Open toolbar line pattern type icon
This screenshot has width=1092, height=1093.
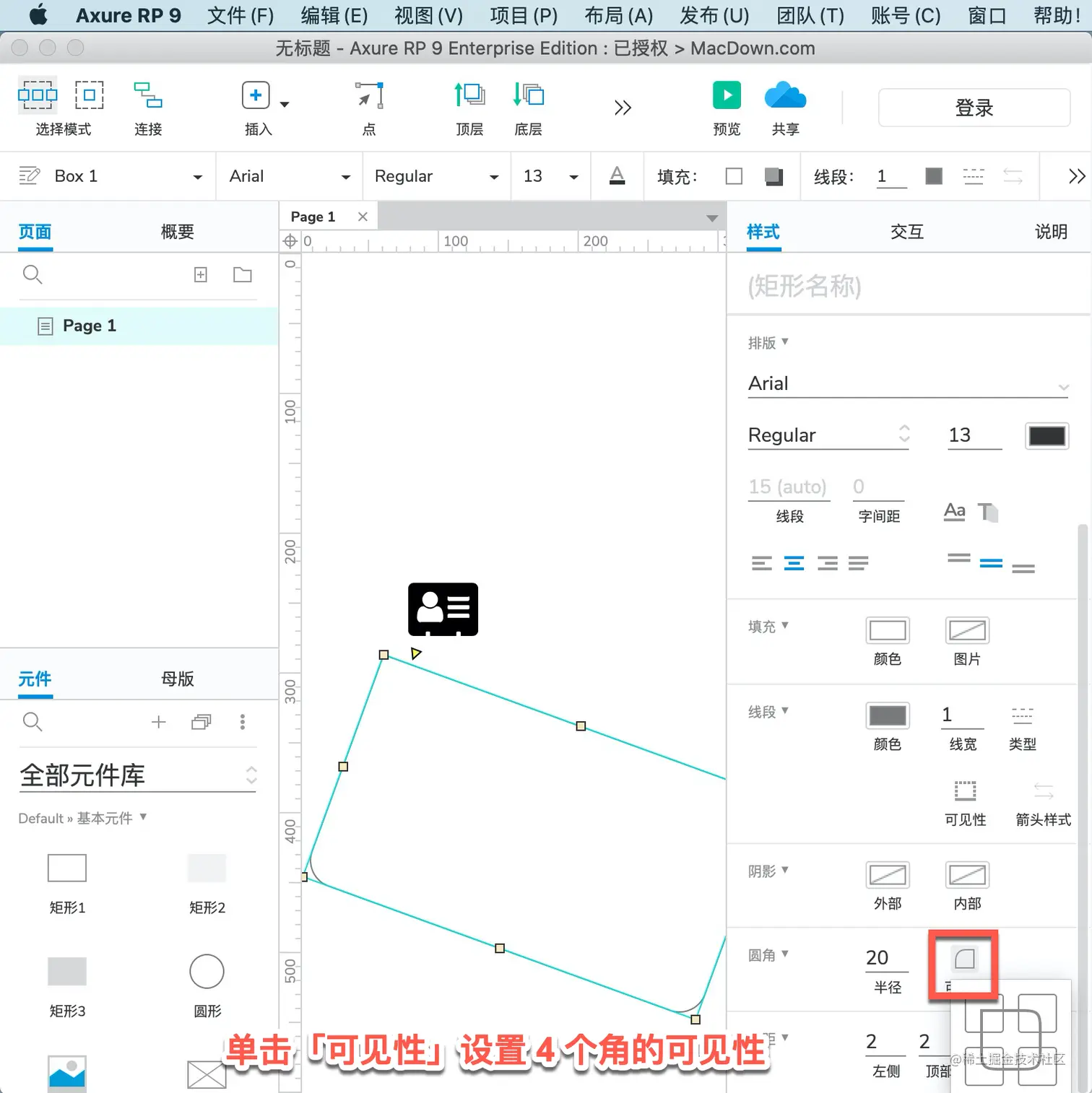click(974, 176)
